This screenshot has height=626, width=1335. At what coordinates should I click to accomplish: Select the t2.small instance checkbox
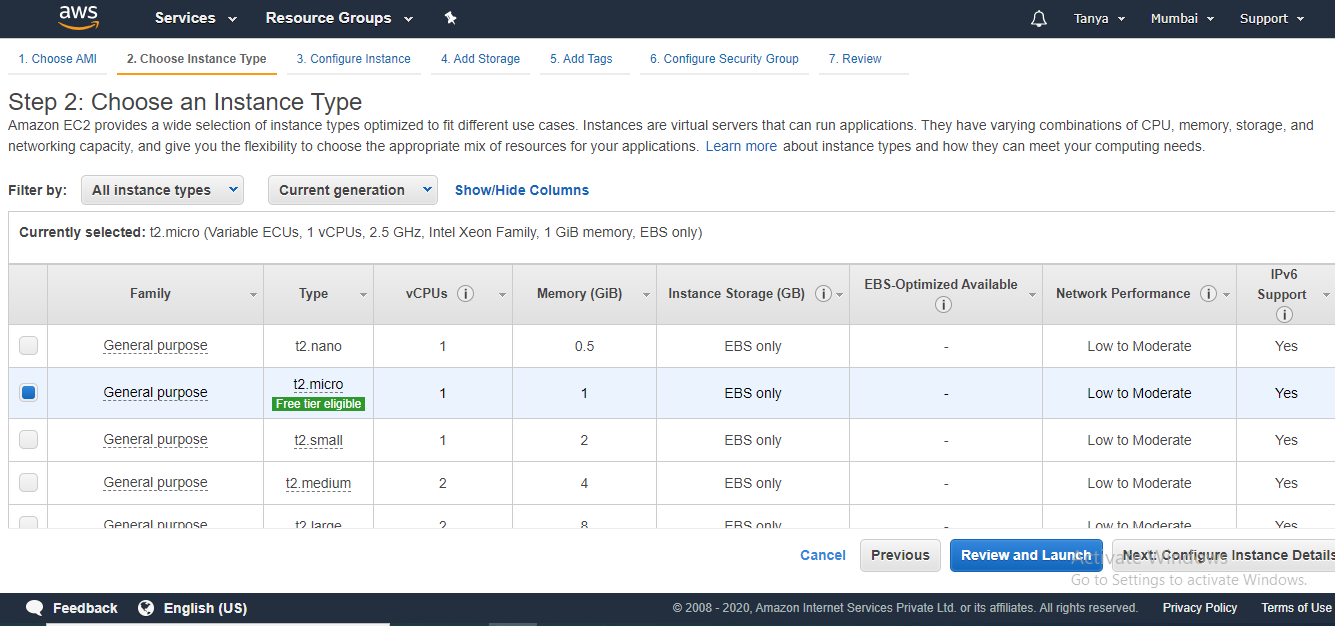point(29,440)
